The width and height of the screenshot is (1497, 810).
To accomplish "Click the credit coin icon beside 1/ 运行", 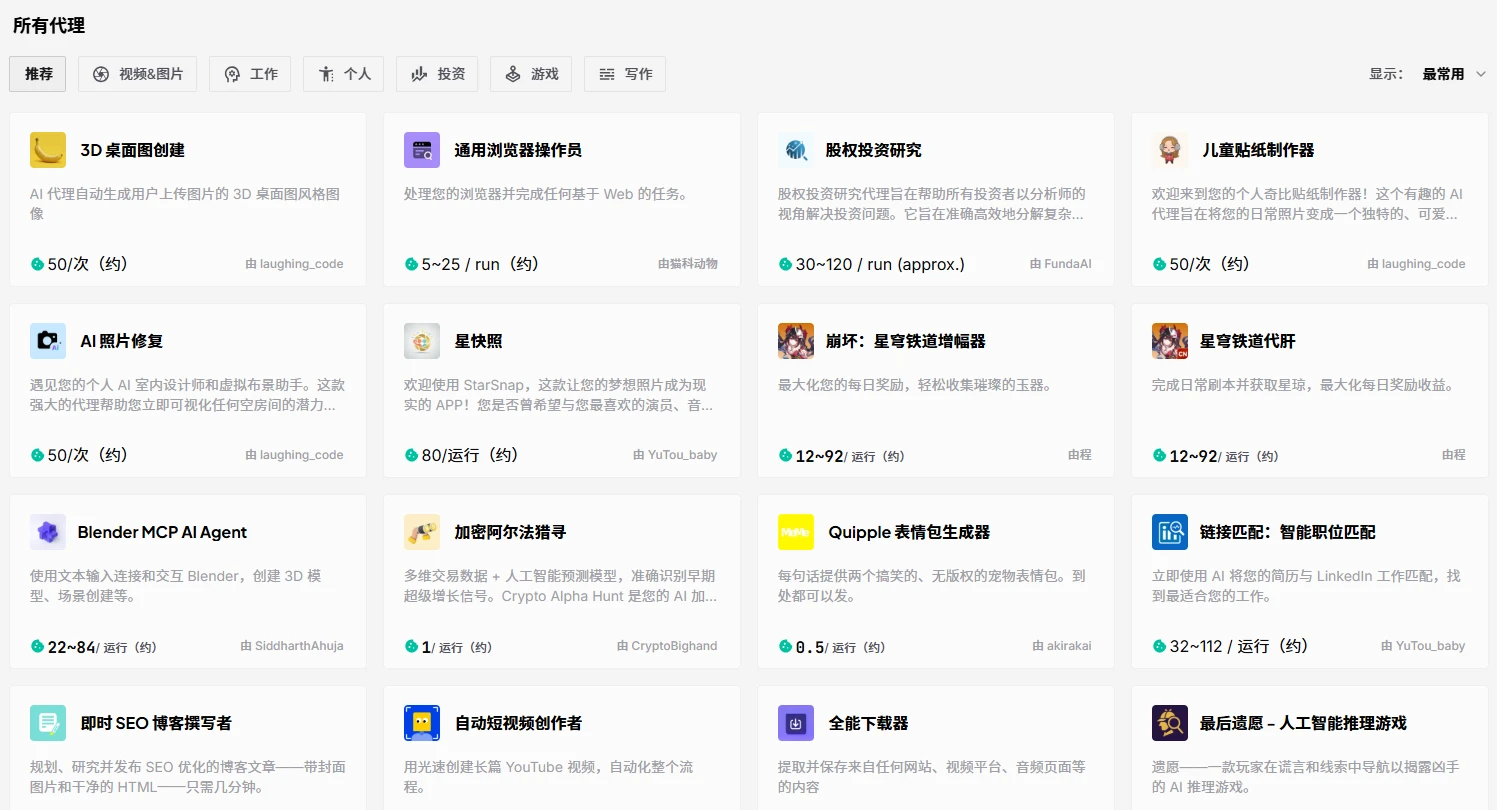I will pos(411,646).
